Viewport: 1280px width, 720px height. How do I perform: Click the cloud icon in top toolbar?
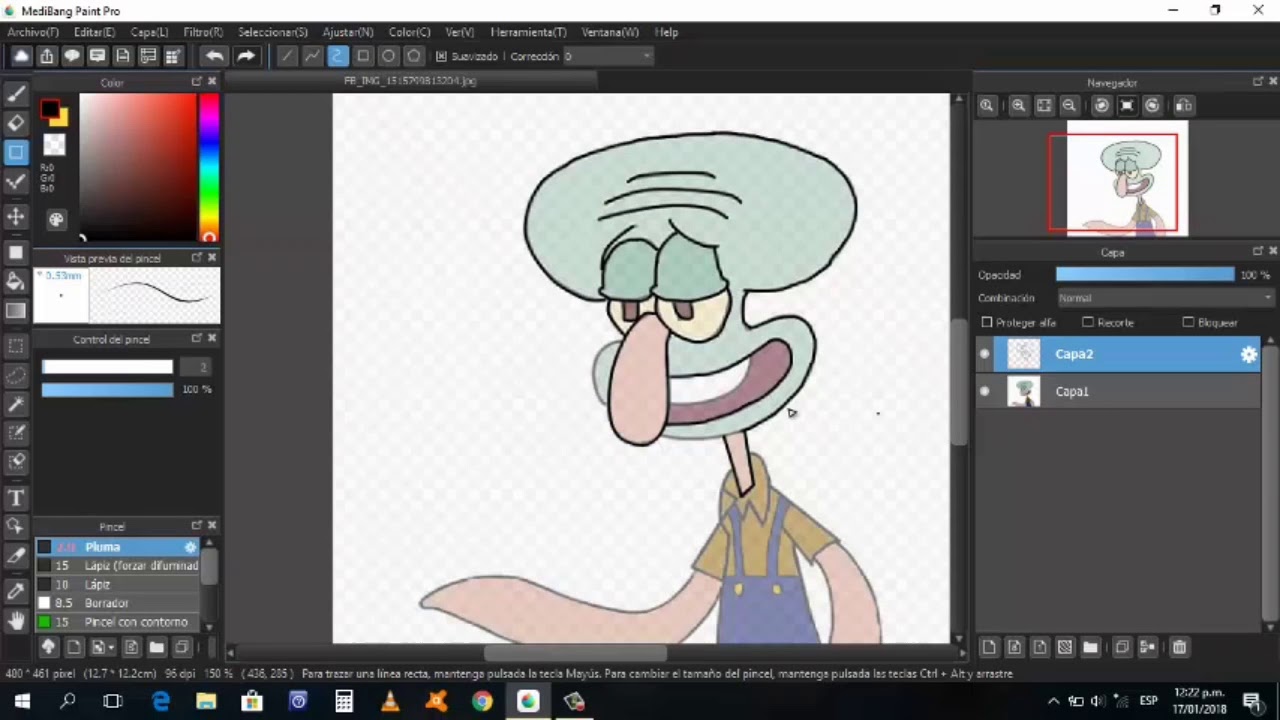tap(21, 56)
